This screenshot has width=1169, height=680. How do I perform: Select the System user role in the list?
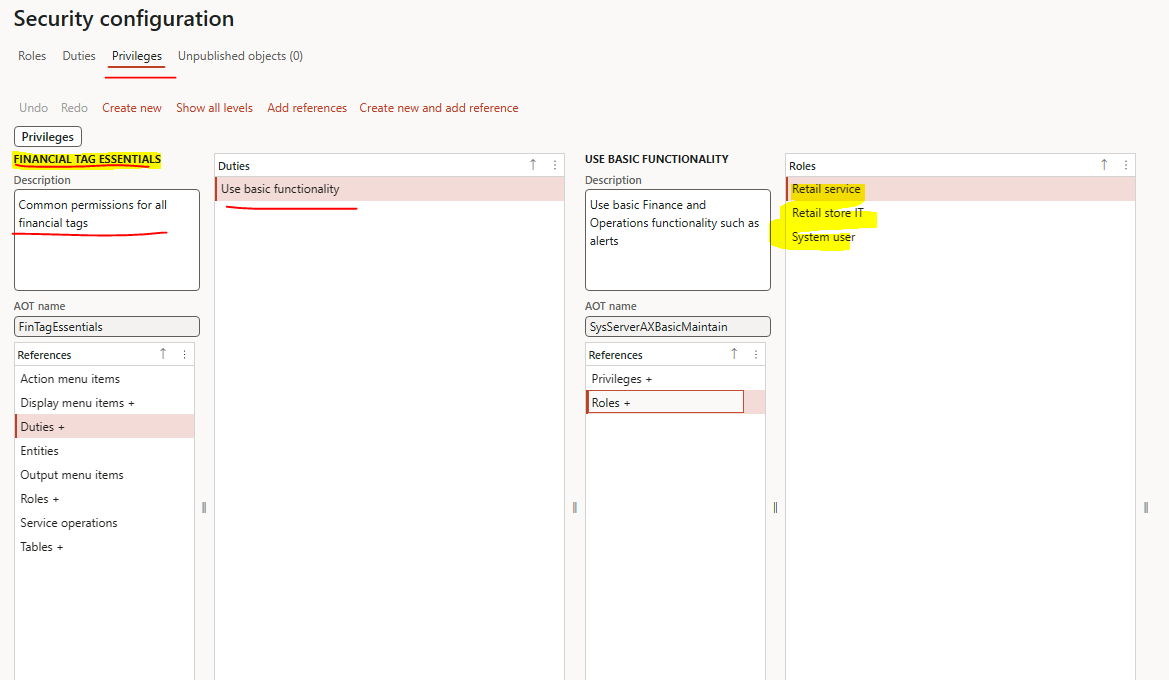[823, 237]
